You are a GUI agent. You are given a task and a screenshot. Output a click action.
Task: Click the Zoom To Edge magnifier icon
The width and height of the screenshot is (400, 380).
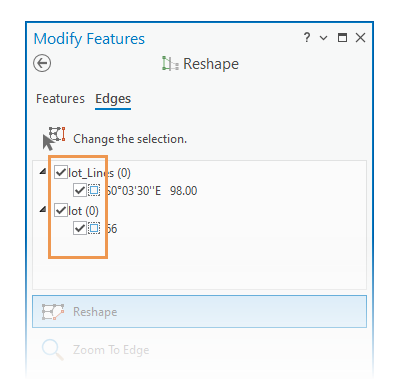[x=53, y=350]
